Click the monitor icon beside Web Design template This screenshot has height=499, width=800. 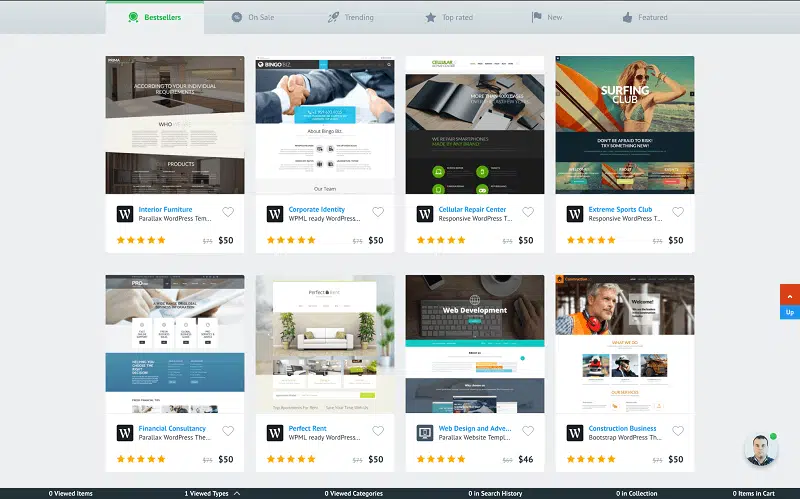pos(425,433)
